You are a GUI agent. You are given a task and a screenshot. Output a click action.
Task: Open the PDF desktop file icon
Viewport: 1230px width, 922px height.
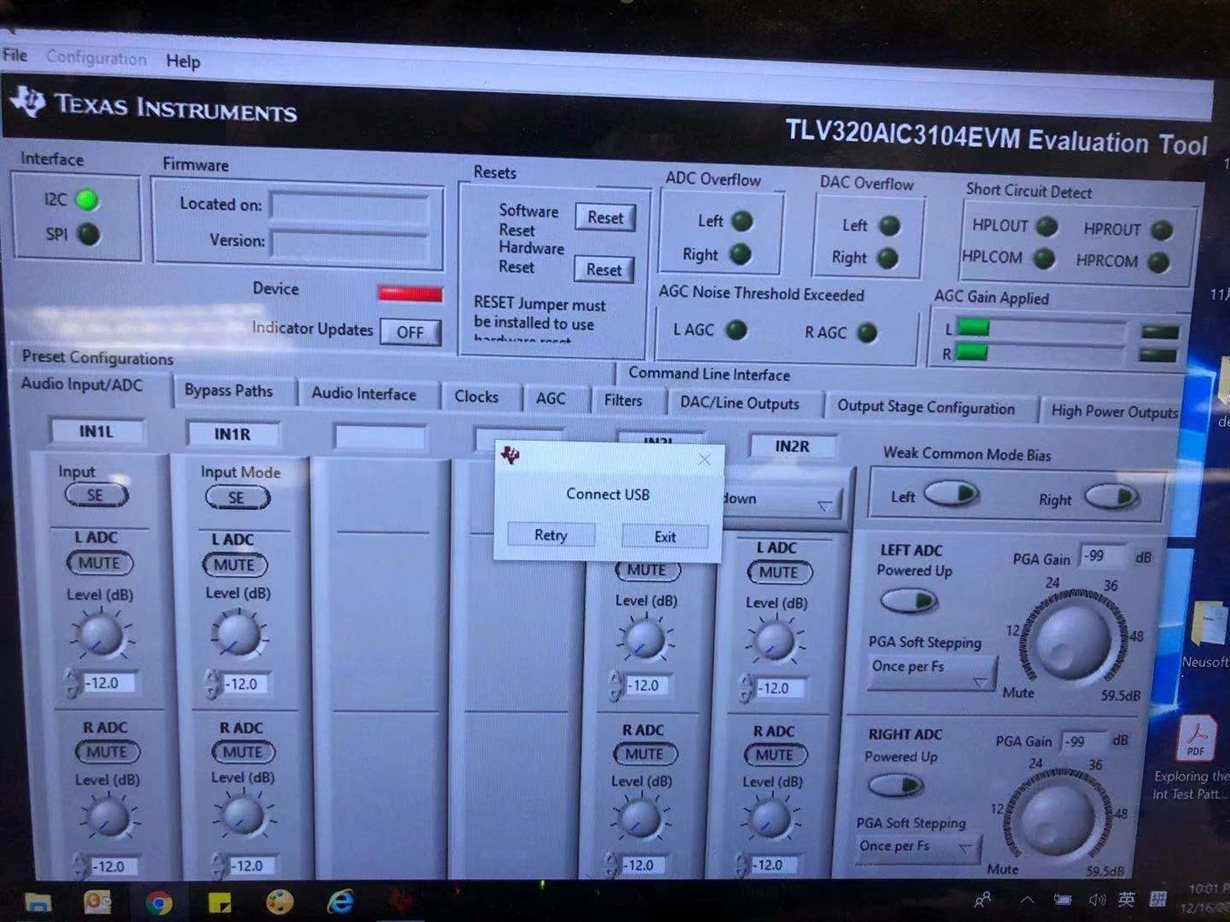pyautogui.click(x=1195, y=739)
